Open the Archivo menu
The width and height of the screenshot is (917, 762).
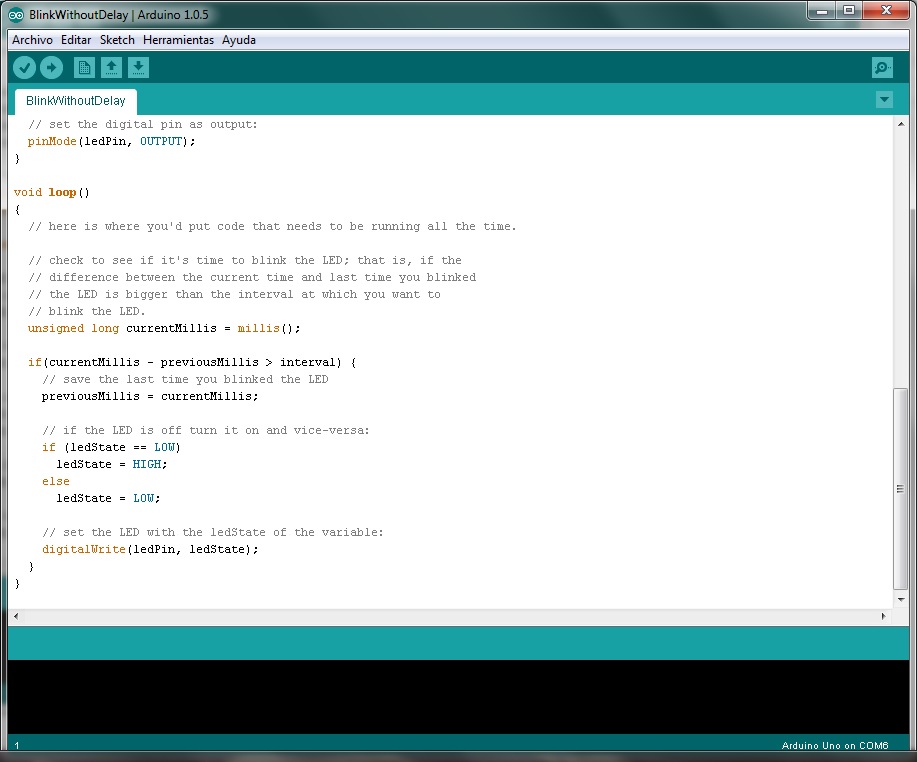32,40
